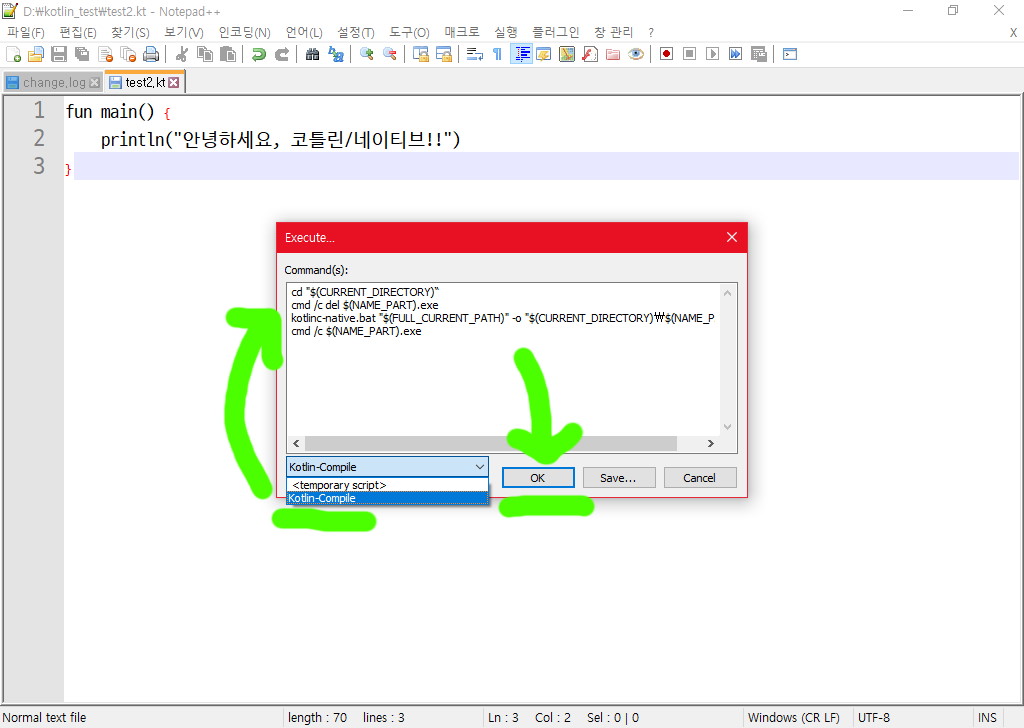Image resolution: width=1024 pixels, height=728 pixels.
Task: Toggle word wrap toolbar icon
Action: coord(475,54)
